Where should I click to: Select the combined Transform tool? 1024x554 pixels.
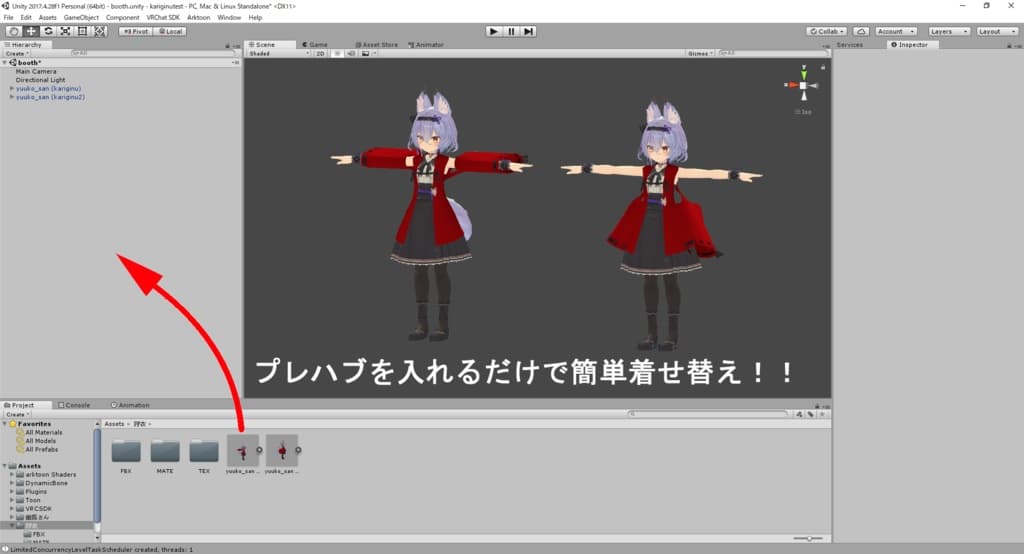pos(99,31)
